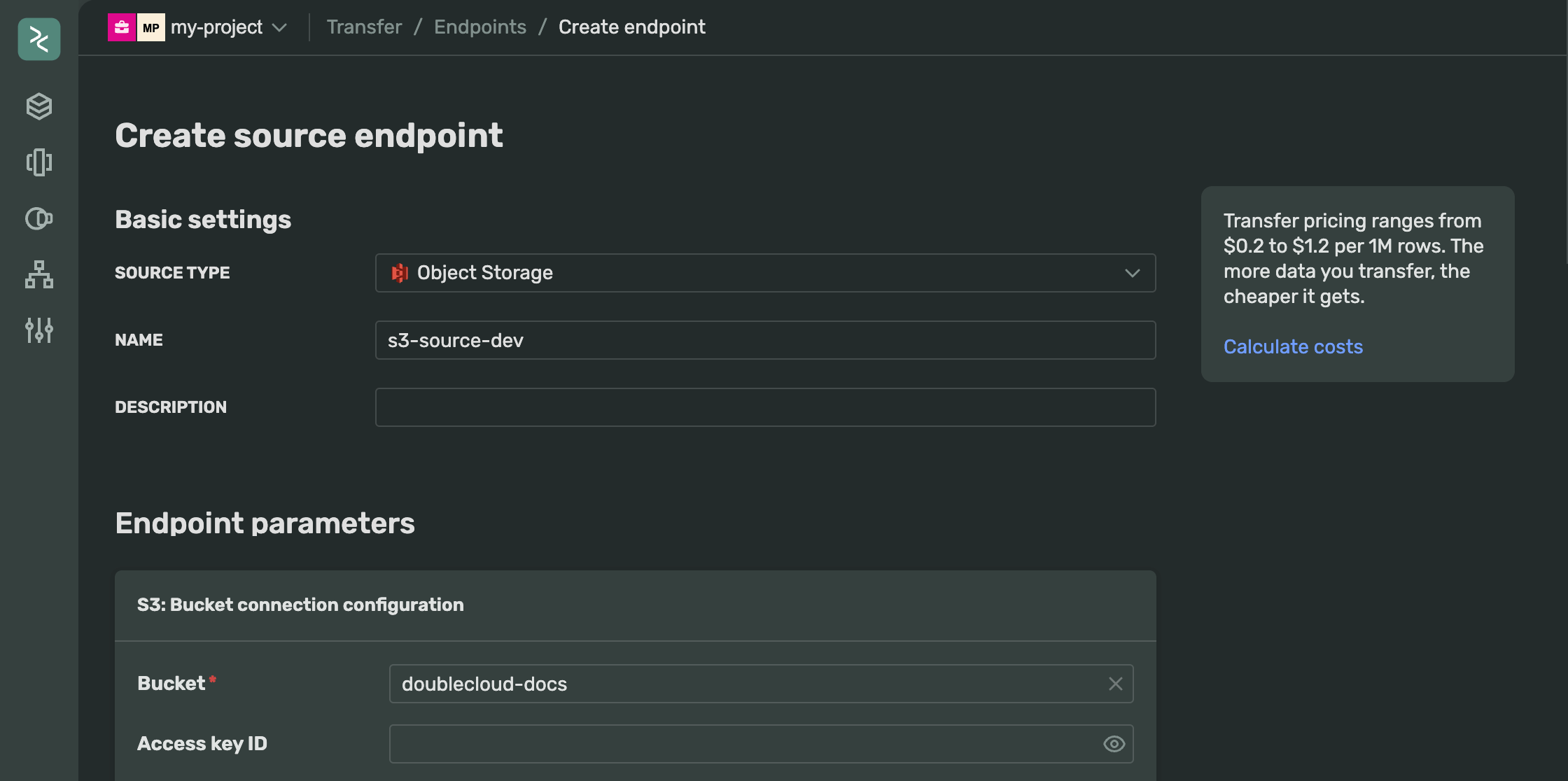Click the Name field s3-source-dev
1568x781 pixels.
click(765, 340)
